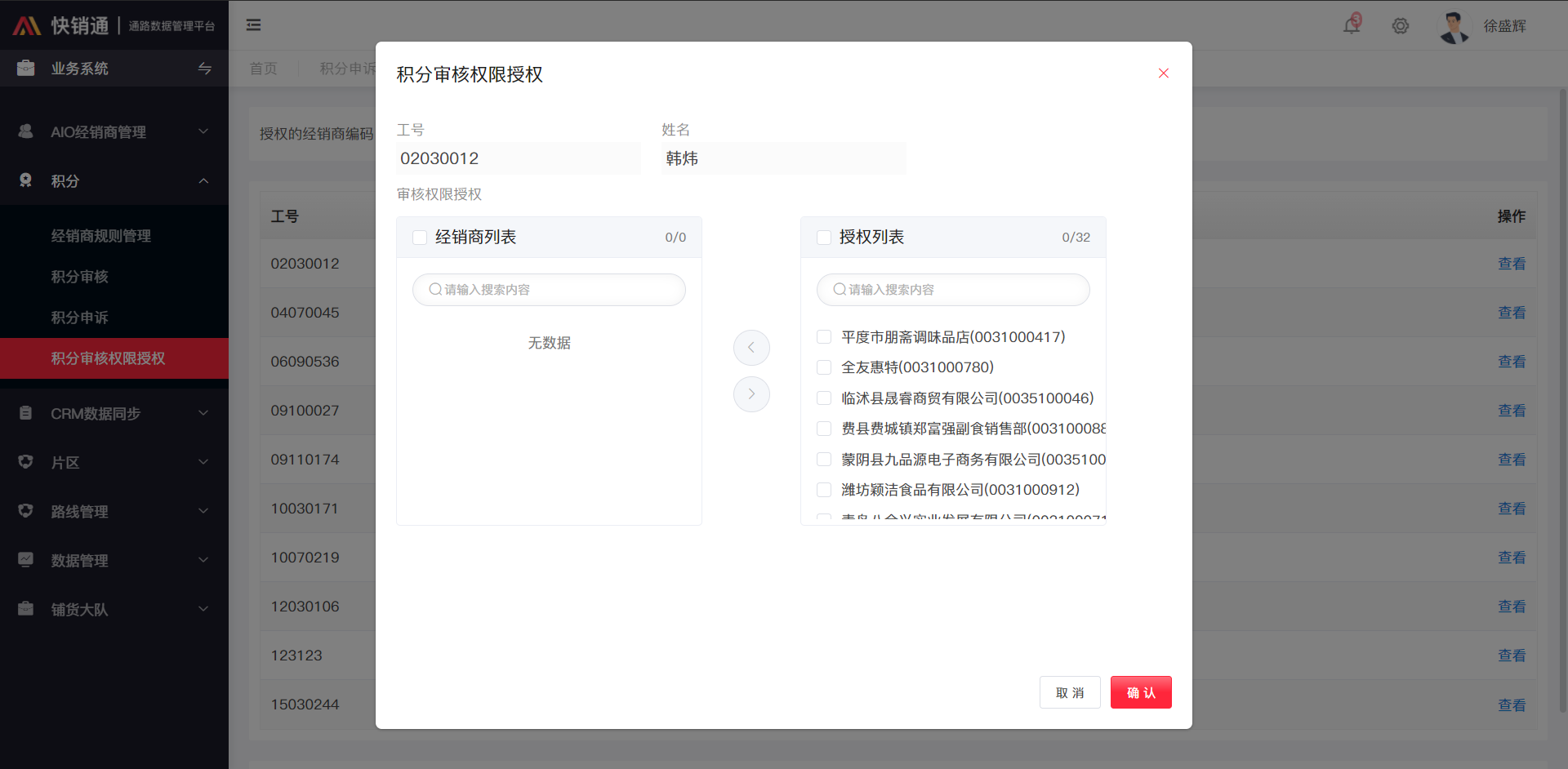Click table cell 06090536
The image size is (1568, 769).
(305, 362)
